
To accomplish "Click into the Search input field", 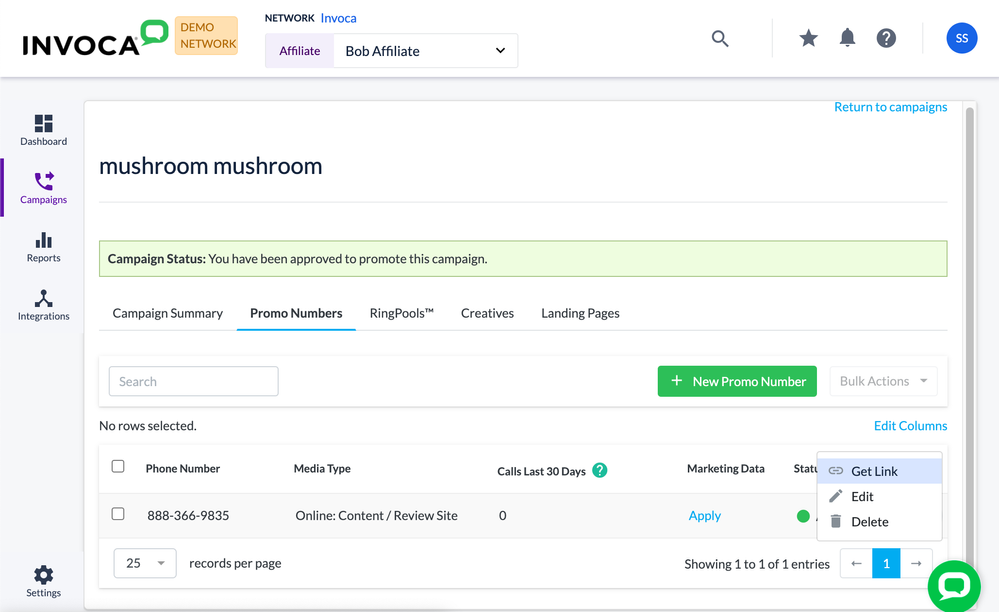I will (x=193, y=381).
